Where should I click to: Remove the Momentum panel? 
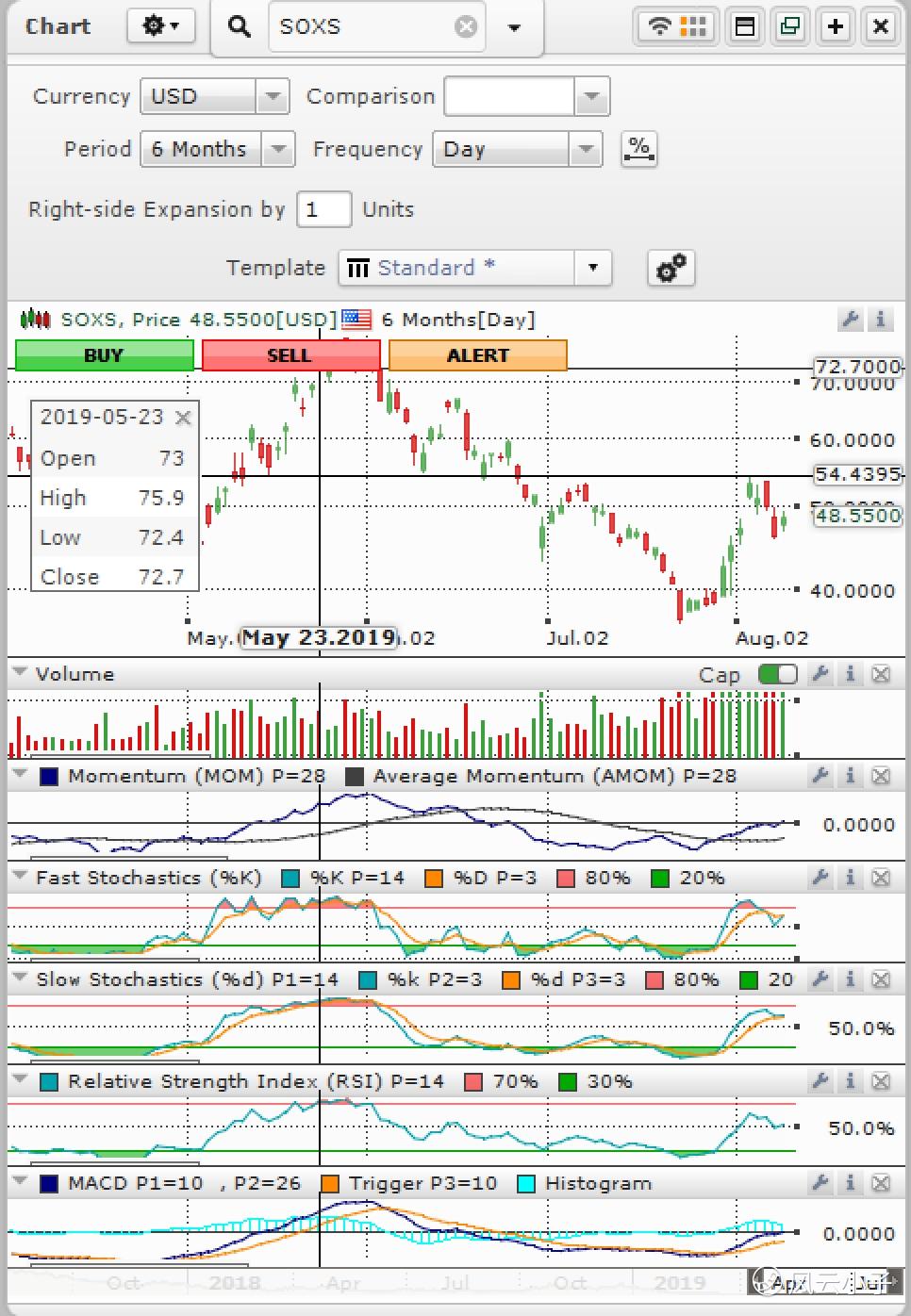881,775
